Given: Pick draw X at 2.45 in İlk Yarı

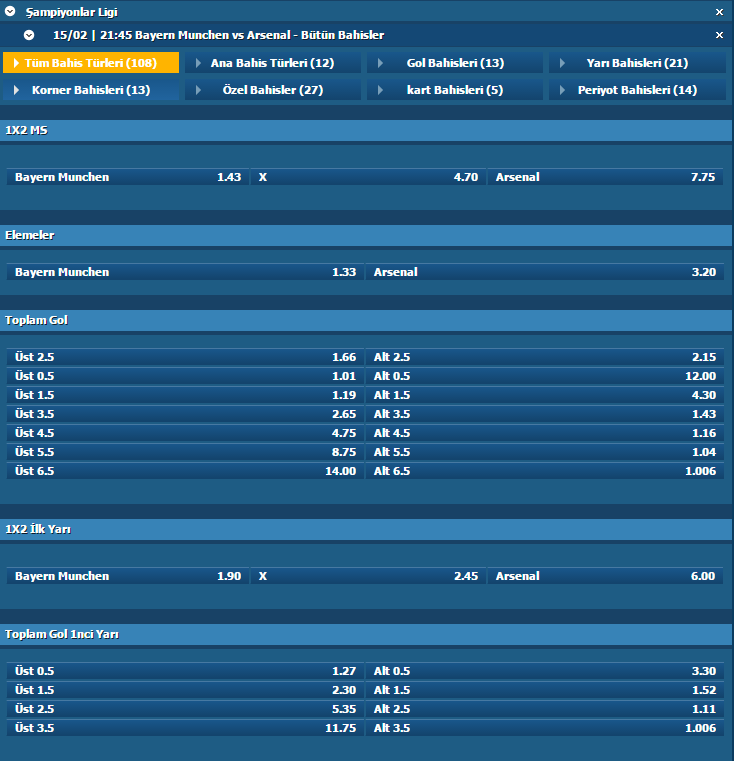Looking at the screenshot, I should point(368,576).
